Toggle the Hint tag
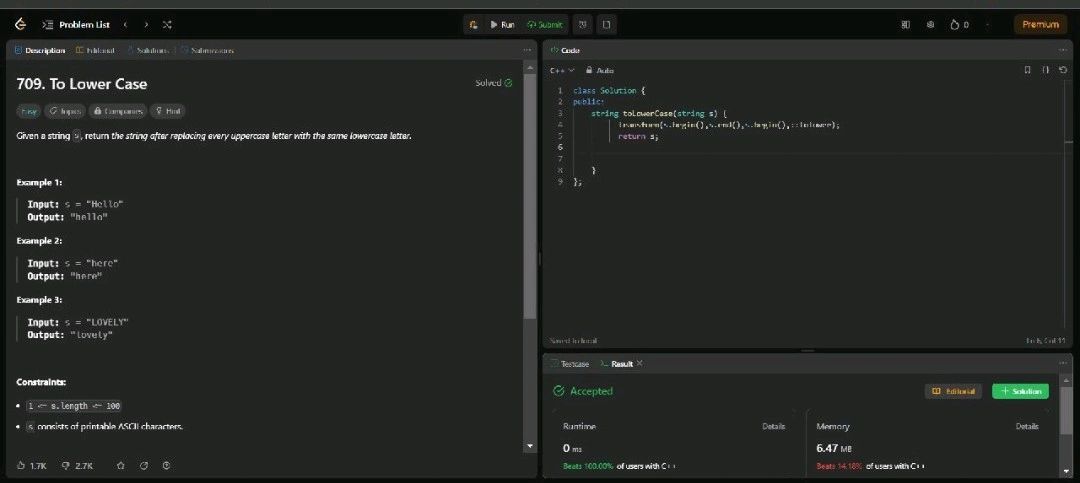Screen dimensions: 1080x483 point(168,112)
